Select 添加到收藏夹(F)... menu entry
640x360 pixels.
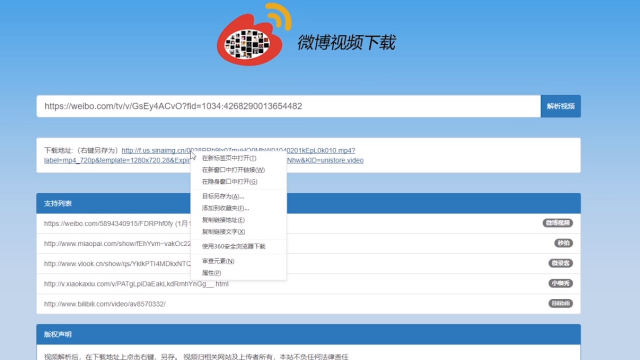pyautogui.click(x=238, y=208)
